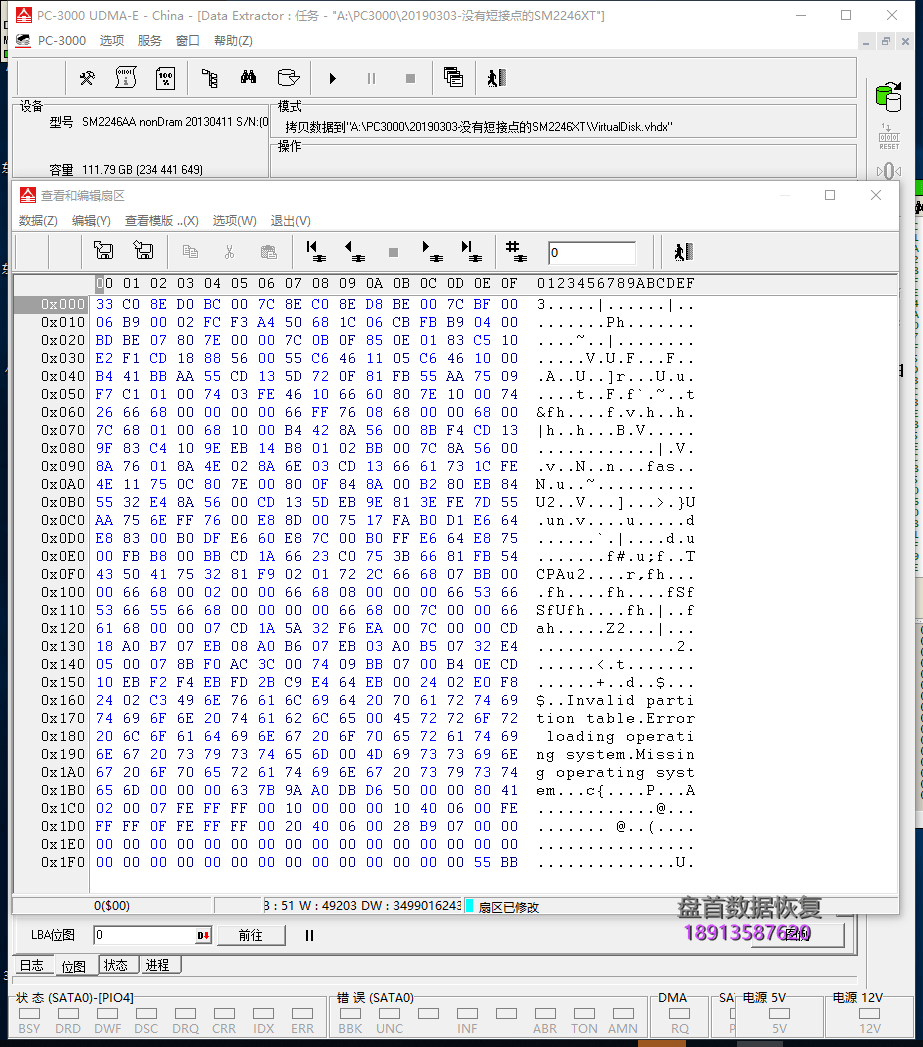Click ASCII text 'loading operati'
The width and height of the screenshot is (923, 1047).
(x=620, y=737)
